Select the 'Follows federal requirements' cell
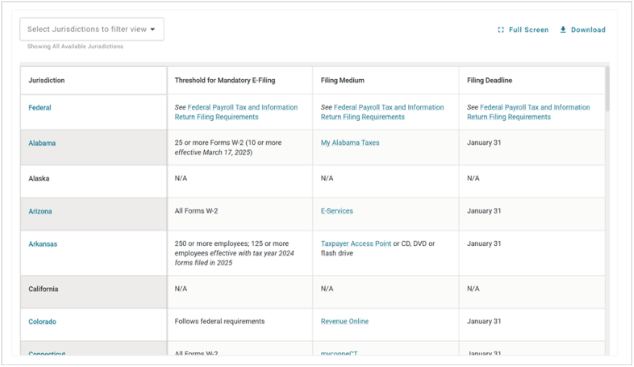Image resolution: width=634 pixels, height=367 pixels. pos(240,325)
